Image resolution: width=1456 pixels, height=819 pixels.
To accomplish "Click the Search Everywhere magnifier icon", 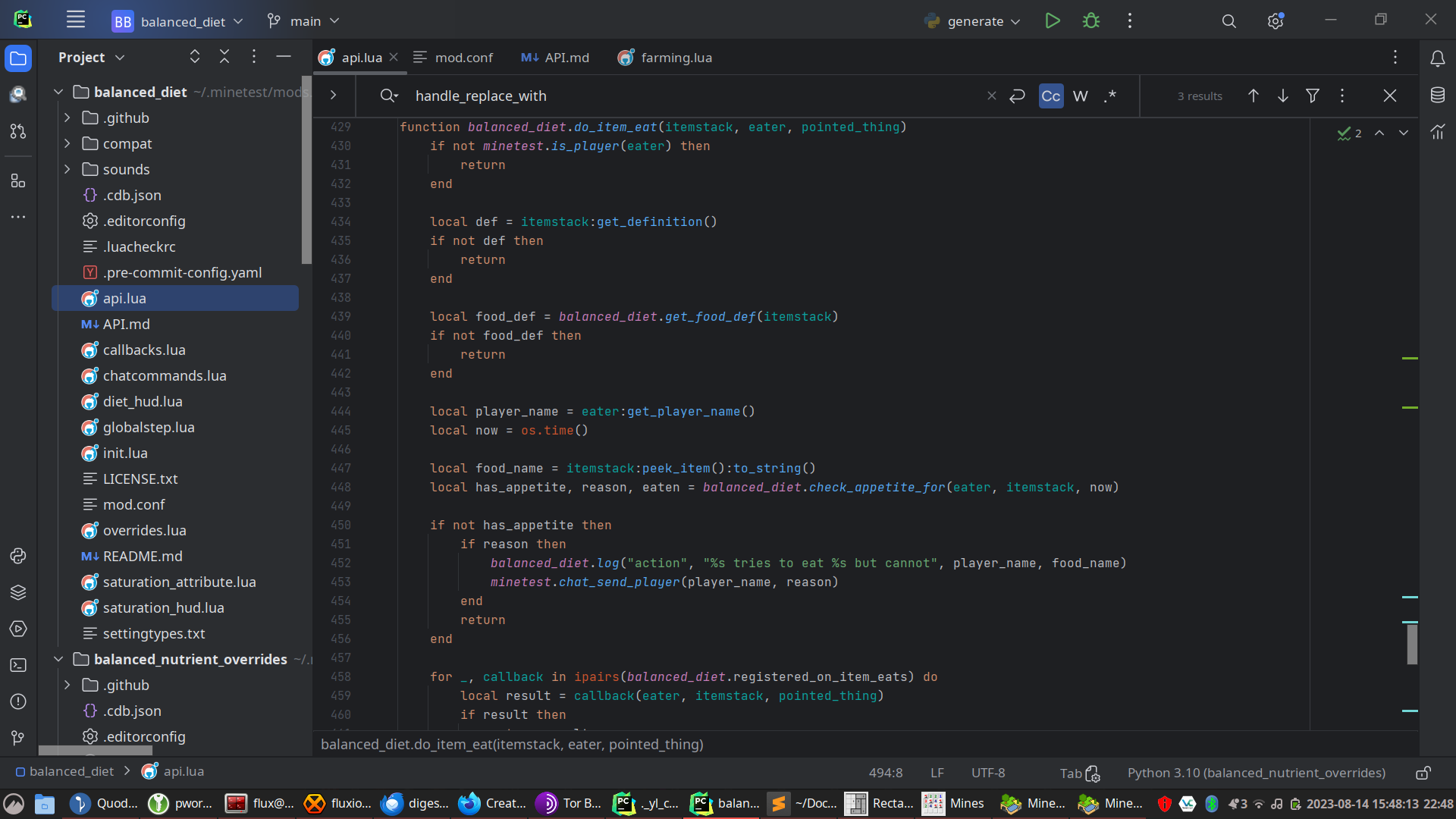I will click(x=1228, y=21).
